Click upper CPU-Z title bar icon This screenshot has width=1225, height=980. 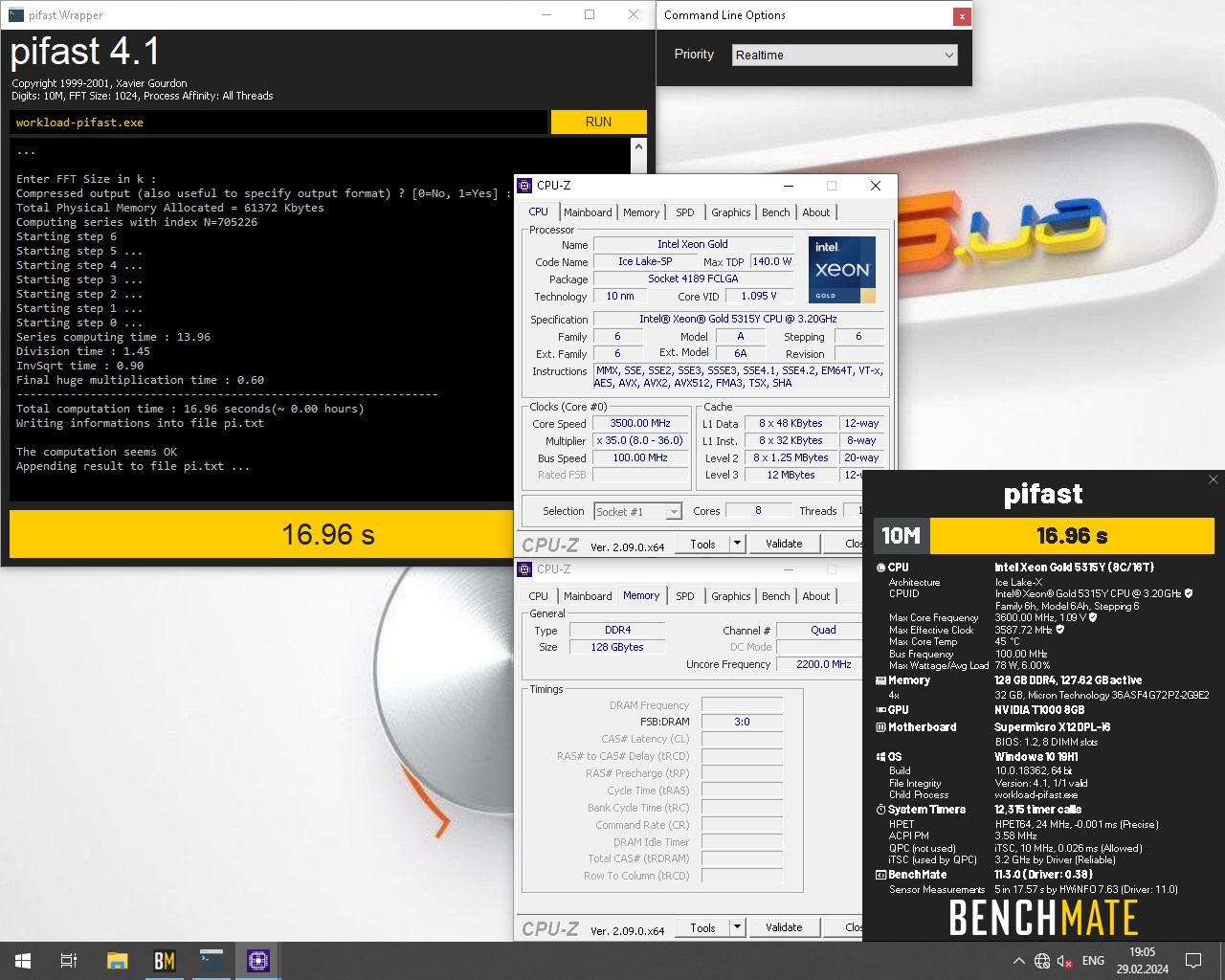click(524, 186)
